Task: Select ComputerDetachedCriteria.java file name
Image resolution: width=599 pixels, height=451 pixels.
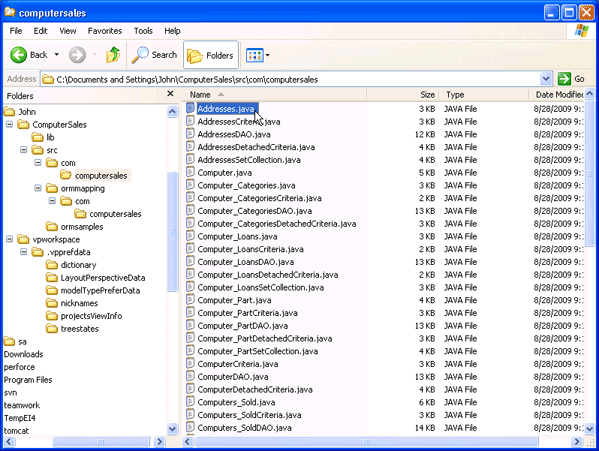Action: click(255, 390)
